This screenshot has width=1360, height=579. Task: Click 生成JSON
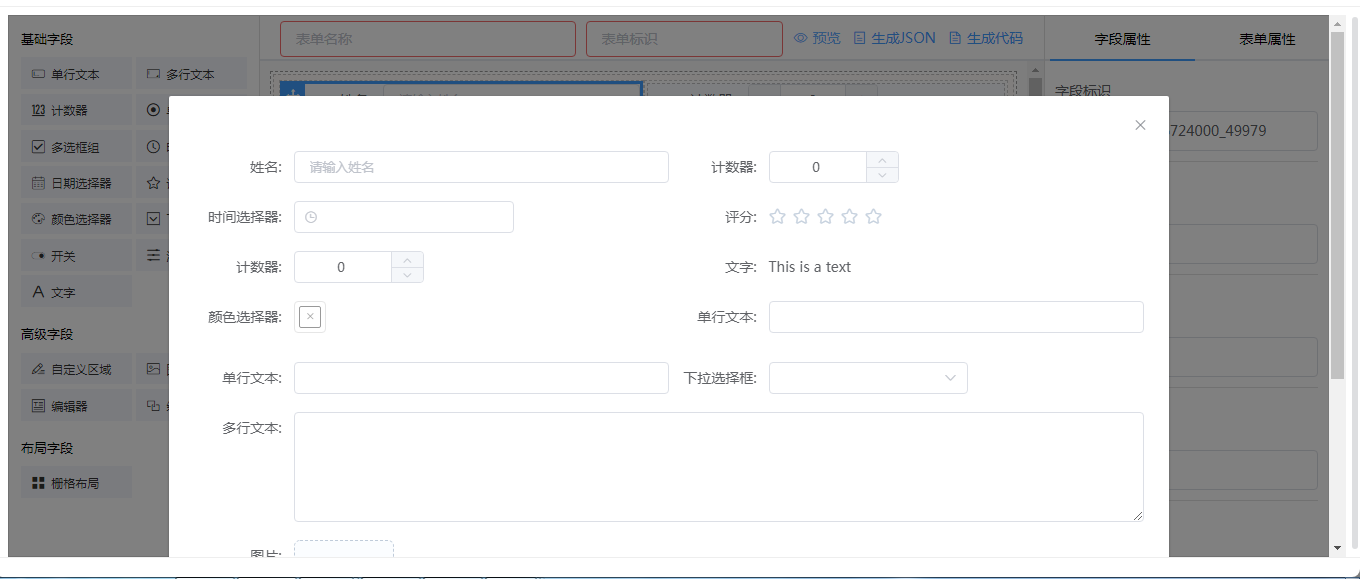click(x=894, y=38)
